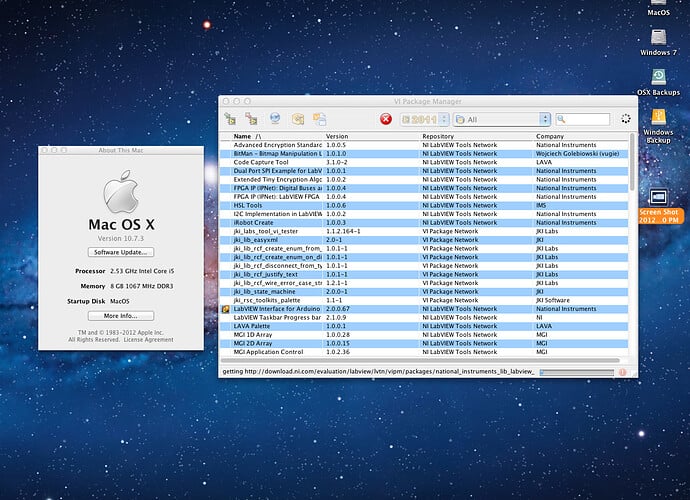
Task: Select jki_labs_tool_vi_tester row
Action: coord(424,231)
